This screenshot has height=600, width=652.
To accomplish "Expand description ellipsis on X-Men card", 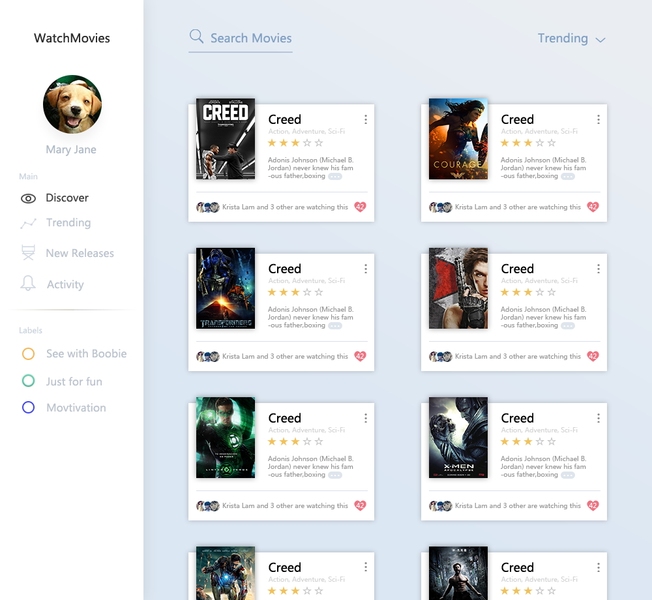I will [x=568, y=475].
